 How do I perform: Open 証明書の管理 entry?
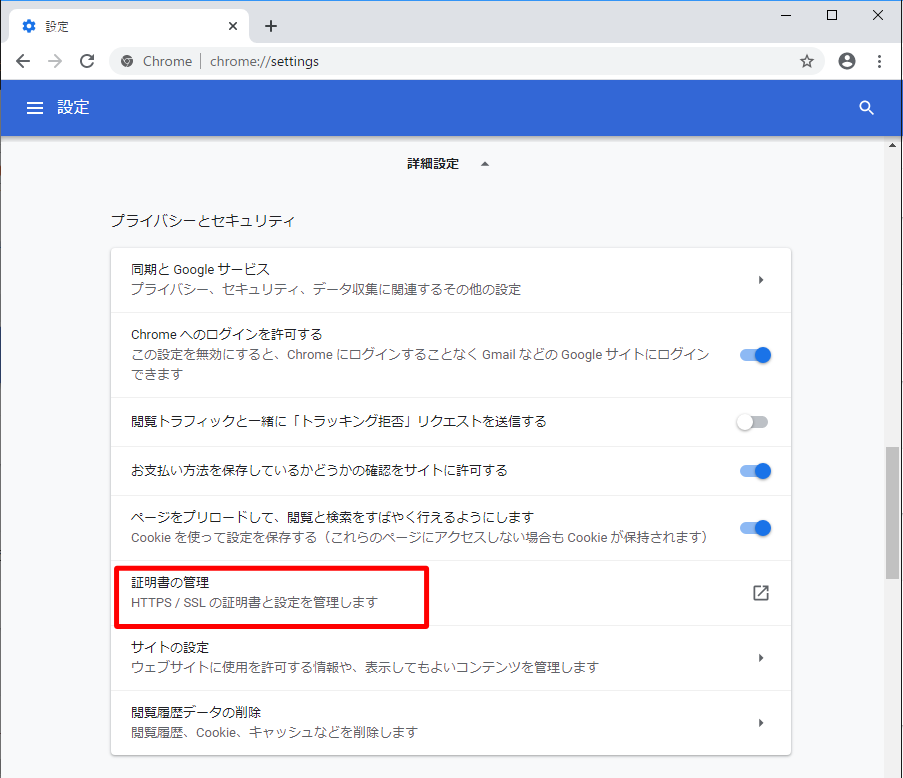click(x=451, y=593)
